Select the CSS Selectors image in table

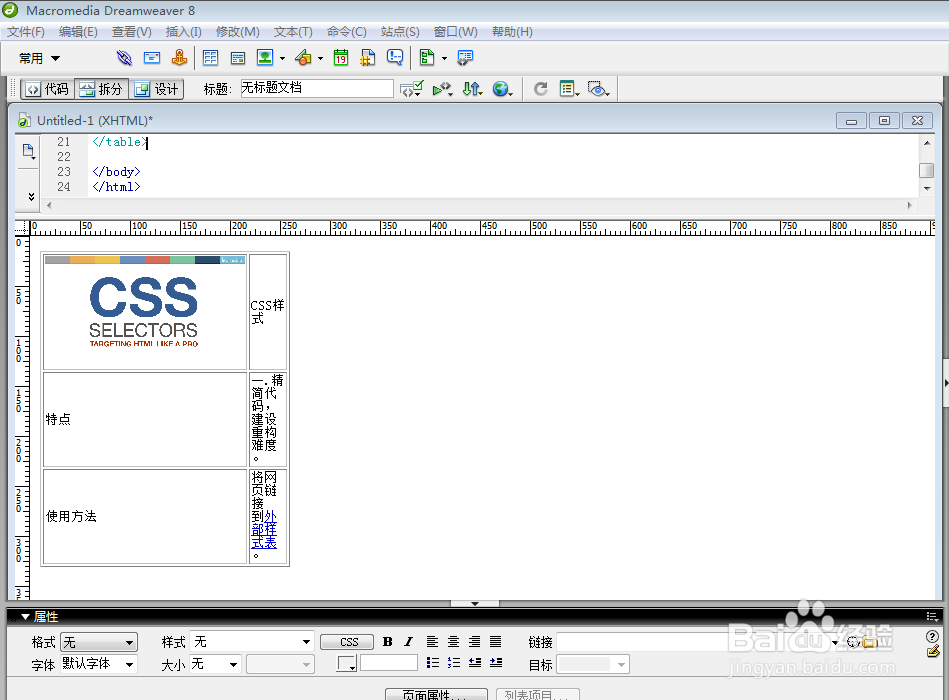(x=145, y=312)
